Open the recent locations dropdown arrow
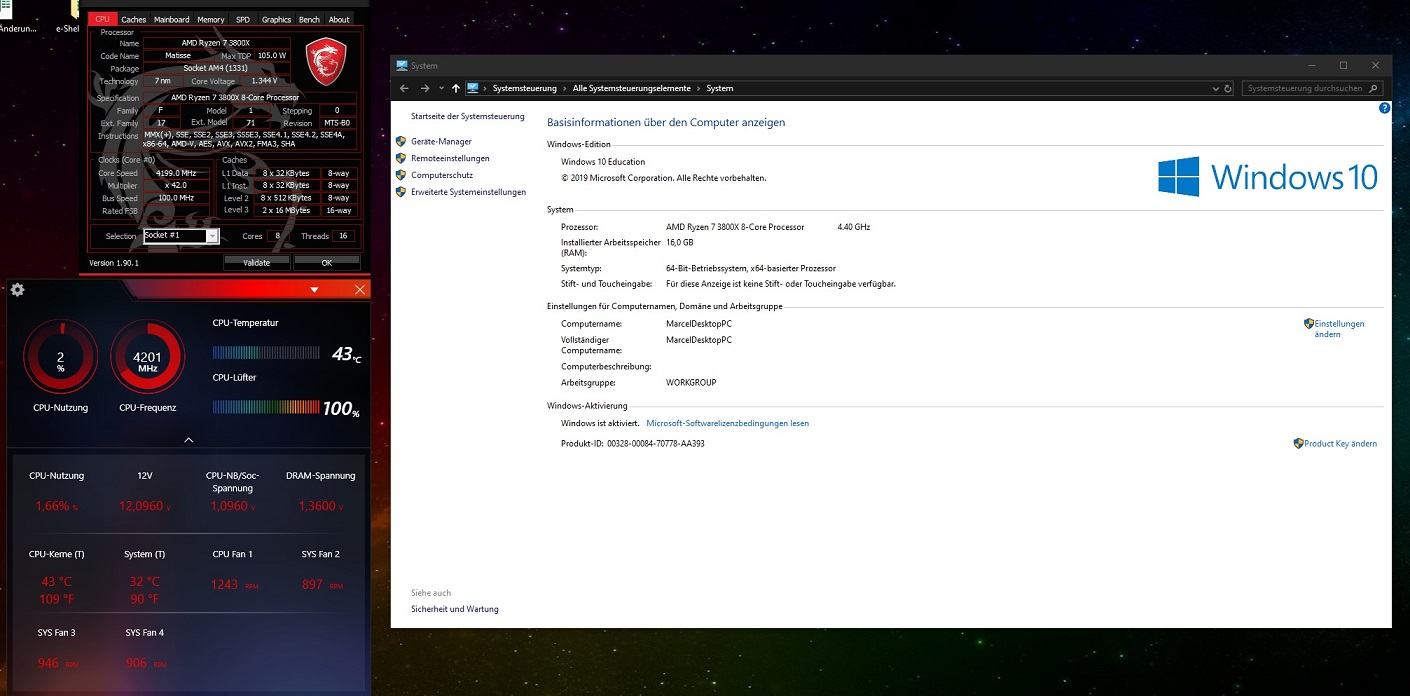The width and height of the screenshot is (1410, 696). (441, 88)
